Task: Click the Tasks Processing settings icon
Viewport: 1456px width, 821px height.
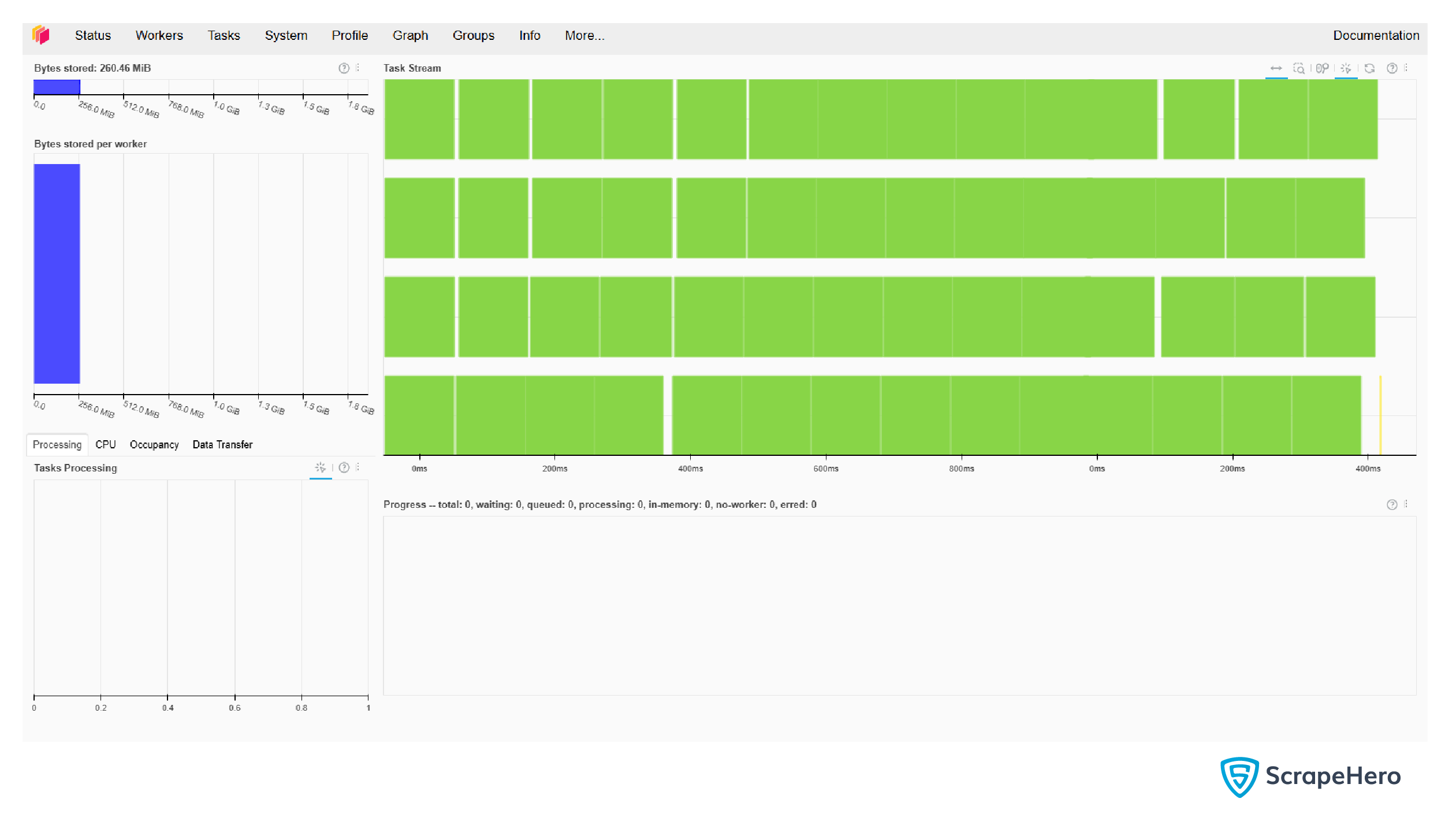Action: point(358,467)
